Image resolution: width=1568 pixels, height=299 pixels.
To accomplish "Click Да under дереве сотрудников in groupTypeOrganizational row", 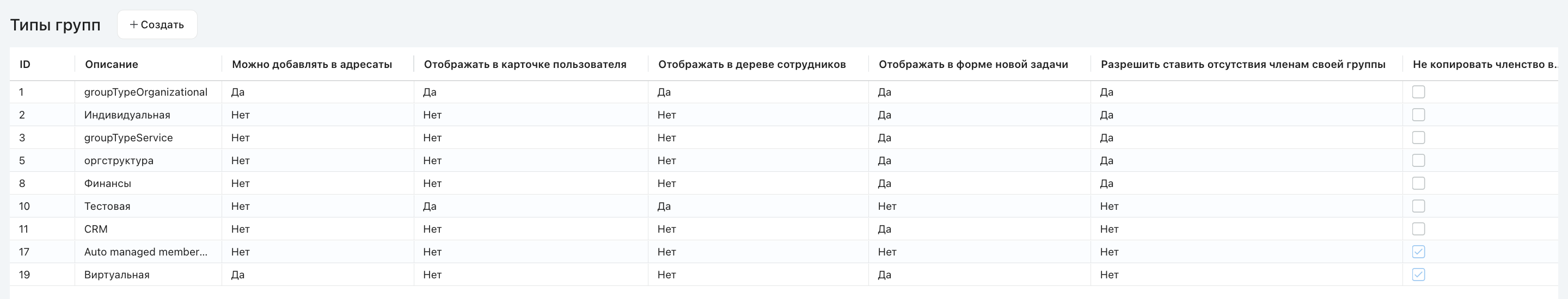I will point(664,92).
